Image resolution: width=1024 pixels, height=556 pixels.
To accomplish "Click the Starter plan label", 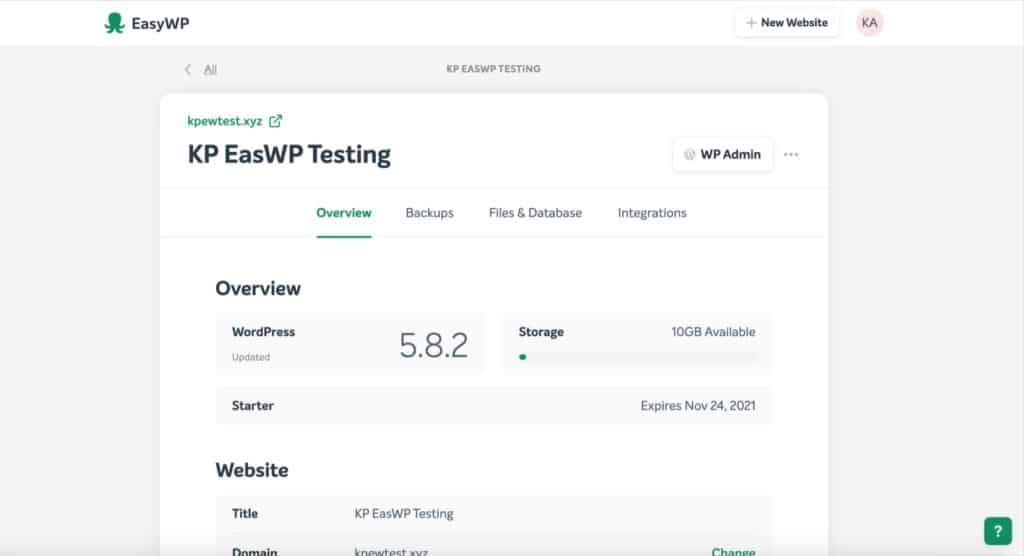I will pos(253,406).
